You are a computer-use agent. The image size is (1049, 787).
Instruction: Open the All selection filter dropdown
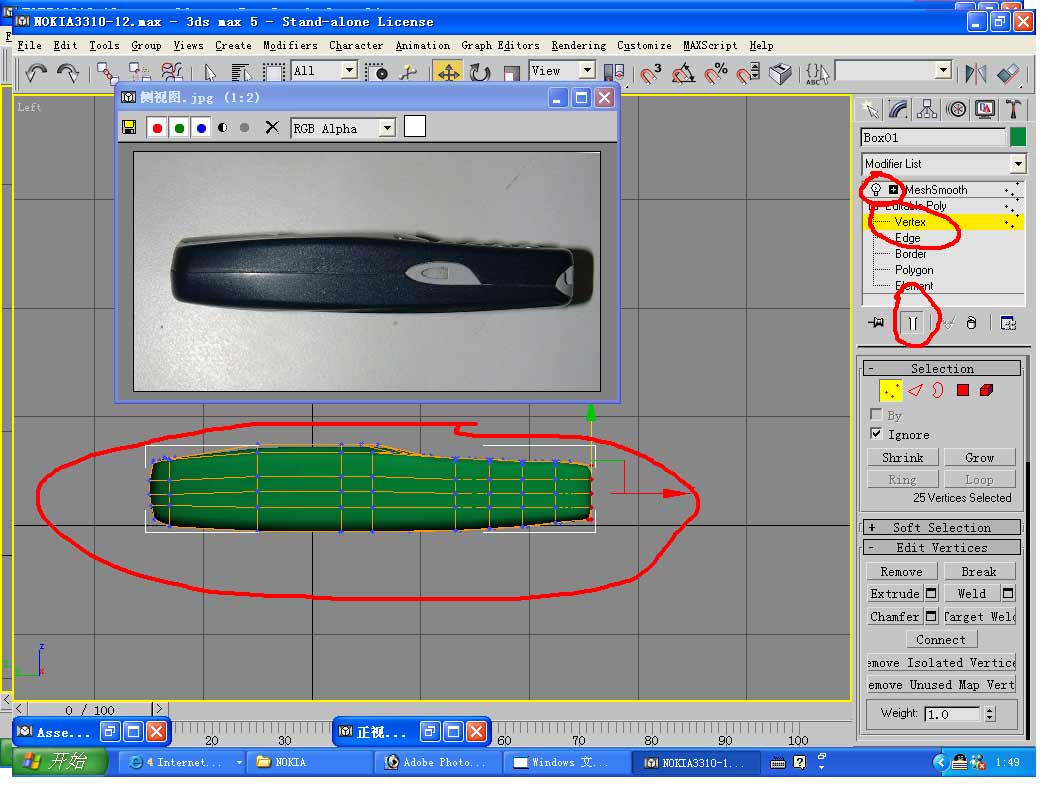(x=349, y=70)
